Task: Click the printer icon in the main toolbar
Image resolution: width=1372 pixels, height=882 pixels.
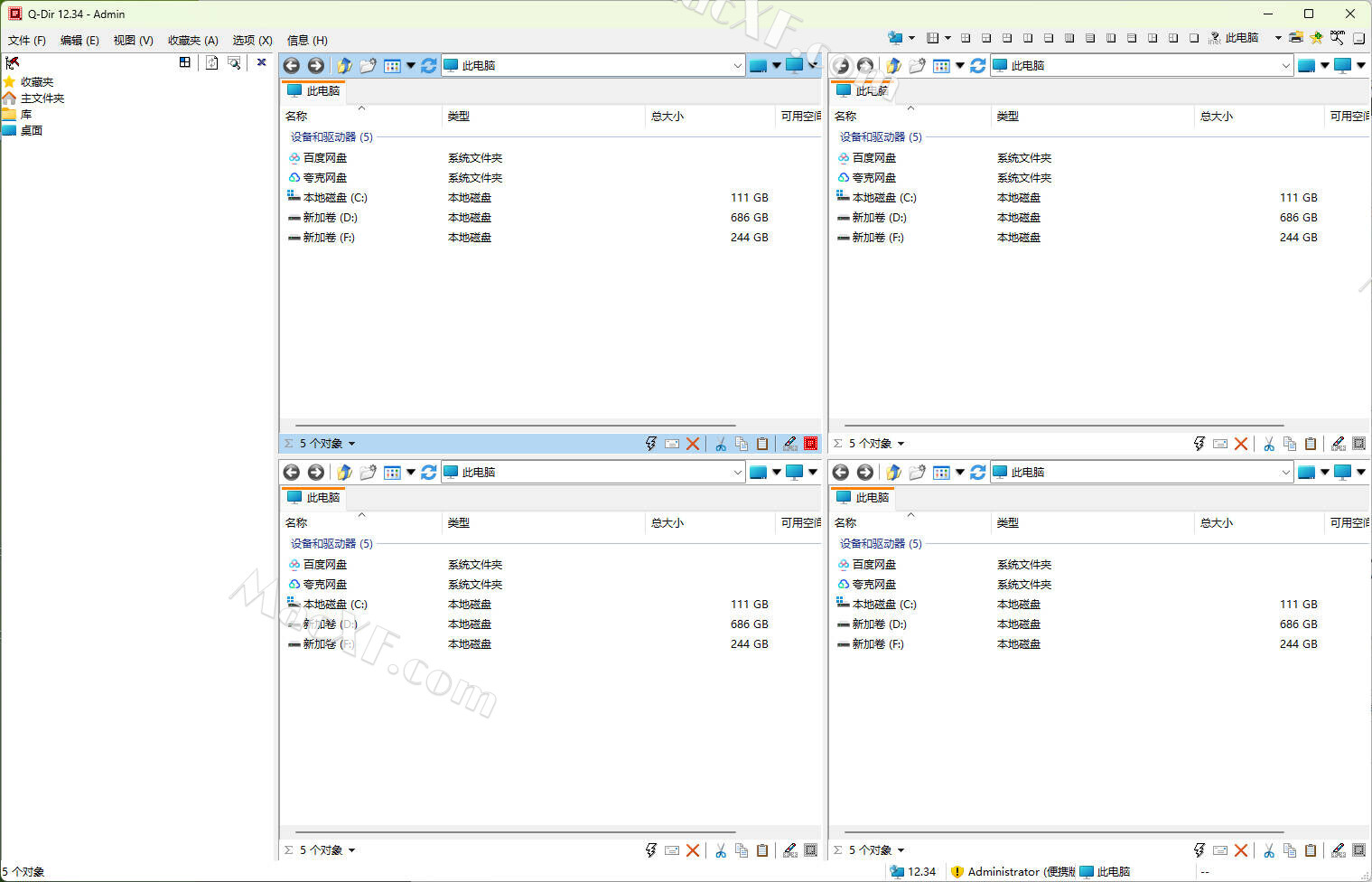Action: [1295, 38]
